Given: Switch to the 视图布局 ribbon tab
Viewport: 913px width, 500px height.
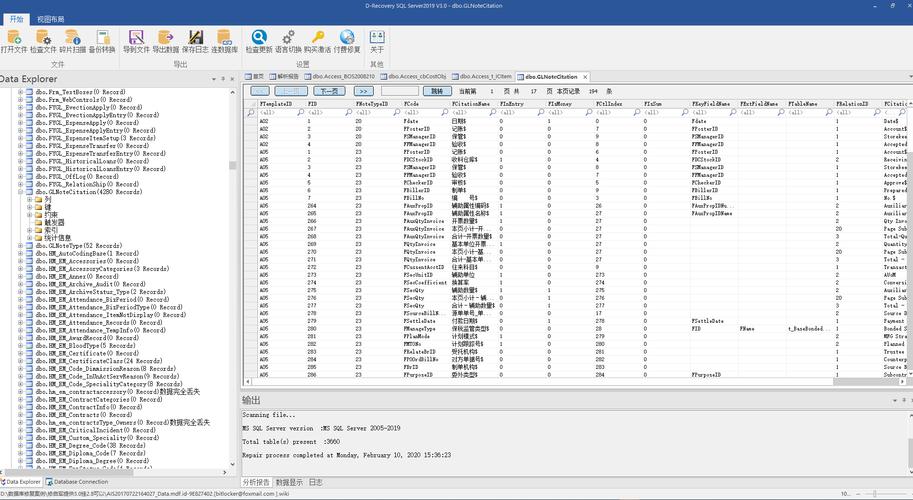Looking at the screenshot, I should coord(51,19).
